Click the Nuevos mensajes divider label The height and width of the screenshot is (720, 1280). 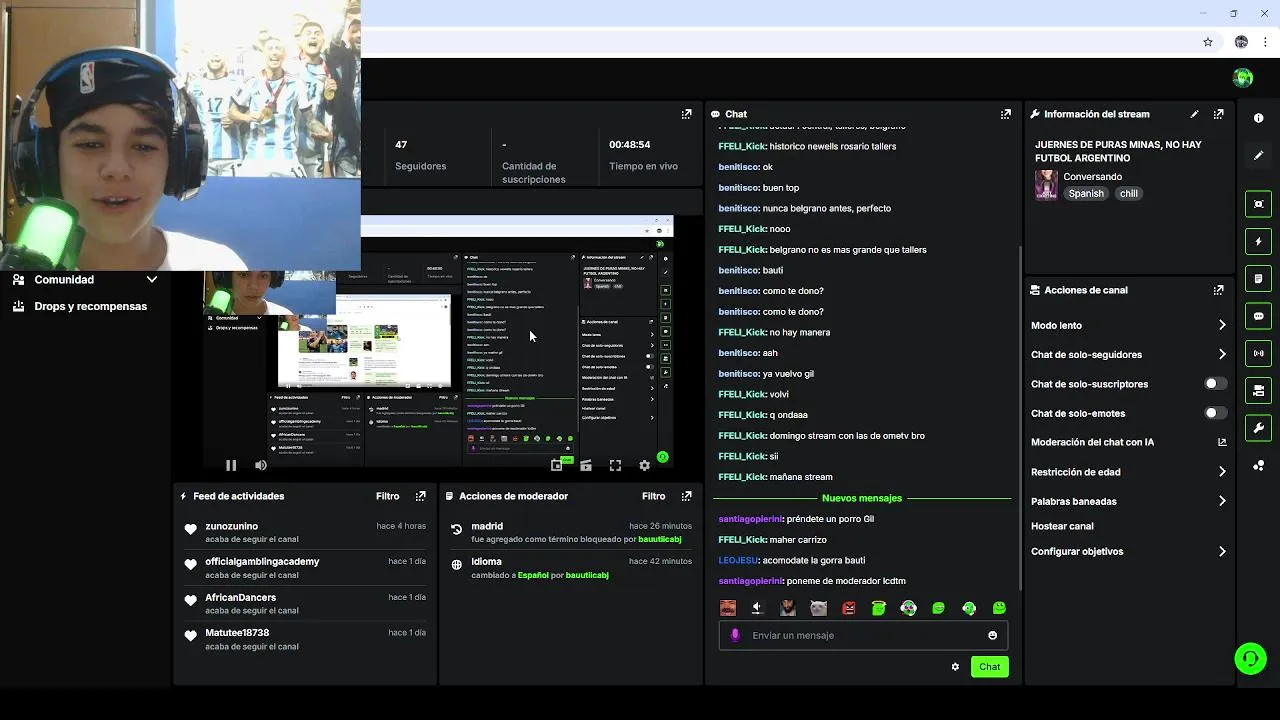coord(862,498)
